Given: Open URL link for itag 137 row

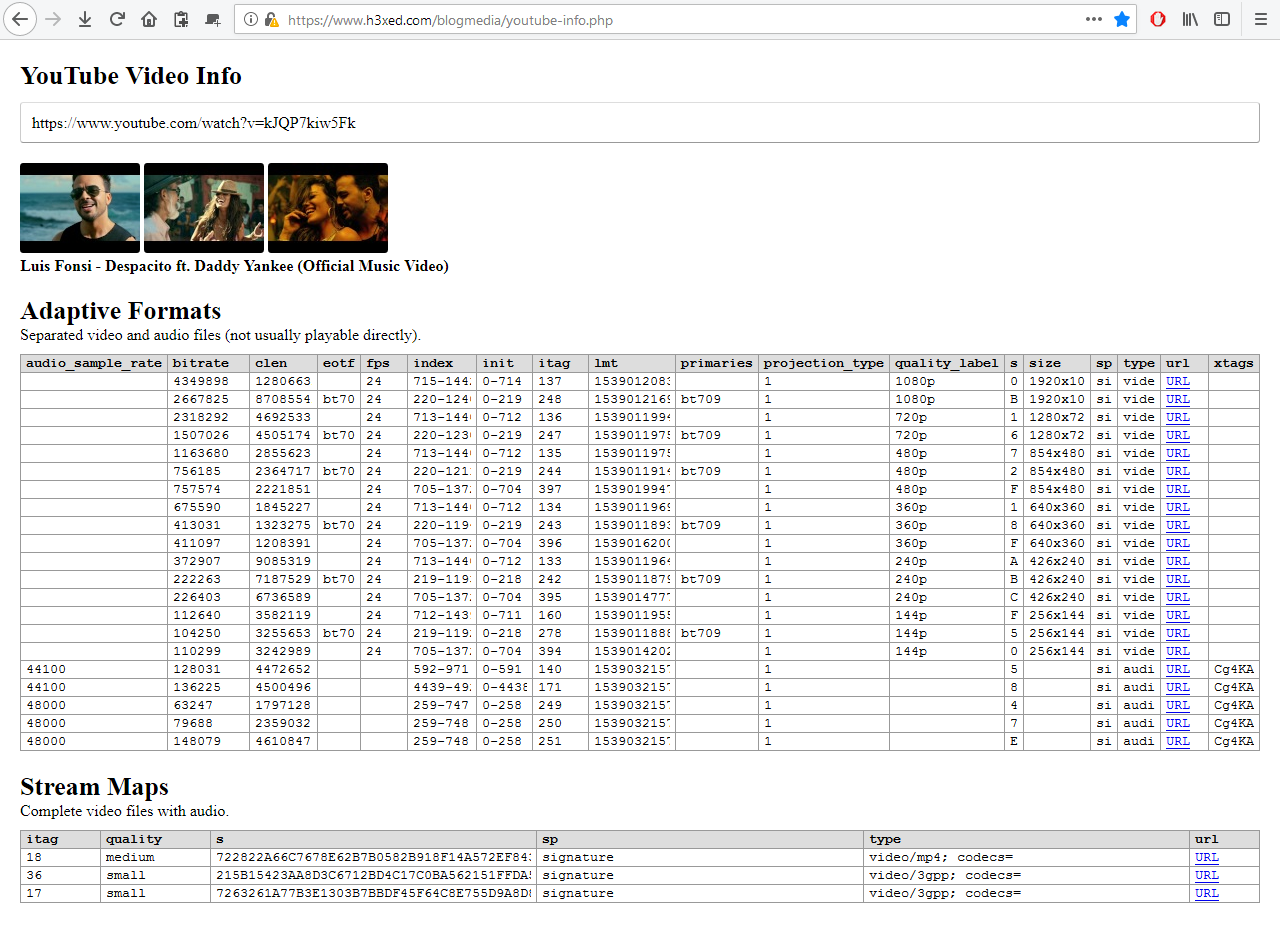Looking at the screenshot, I should 1178,381.
